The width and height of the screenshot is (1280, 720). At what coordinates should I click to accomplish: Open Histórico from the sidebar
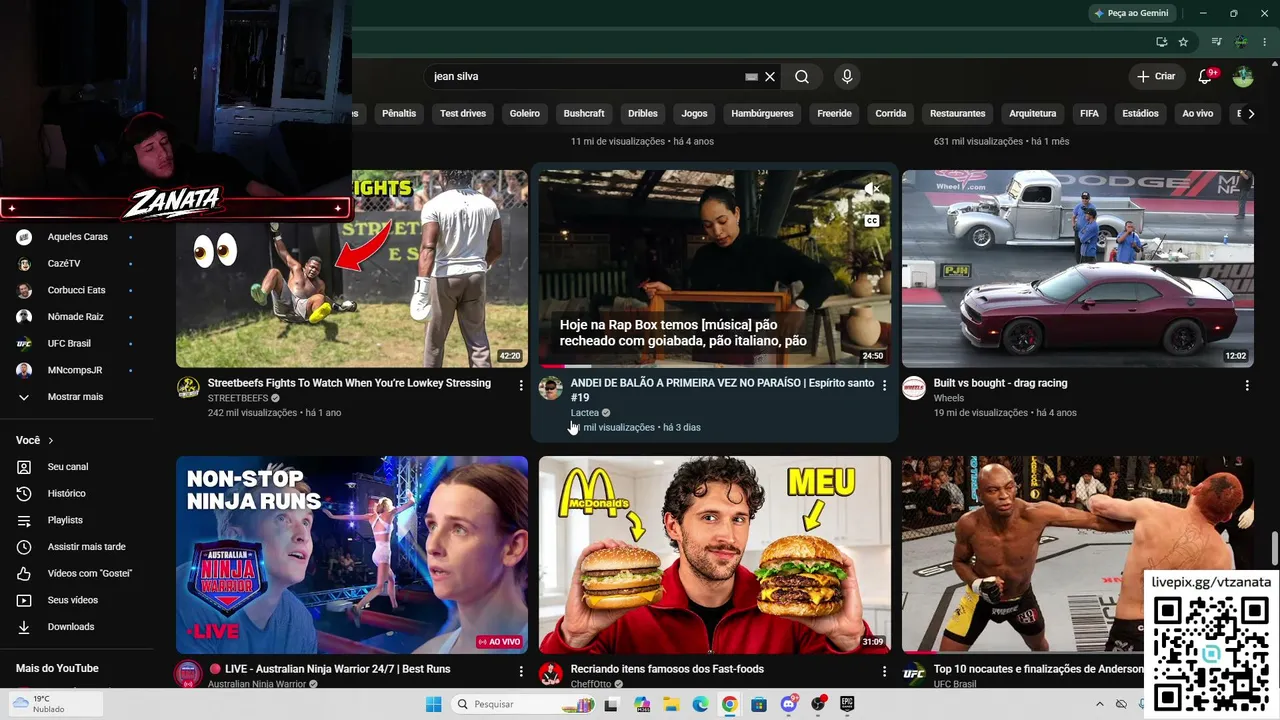[x=66, y=493]
